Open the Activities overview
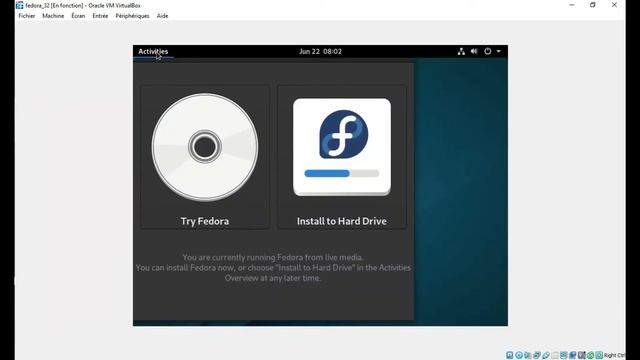Image resolution: width=640 pixels, height=360 pixels. tap(153, 51)
